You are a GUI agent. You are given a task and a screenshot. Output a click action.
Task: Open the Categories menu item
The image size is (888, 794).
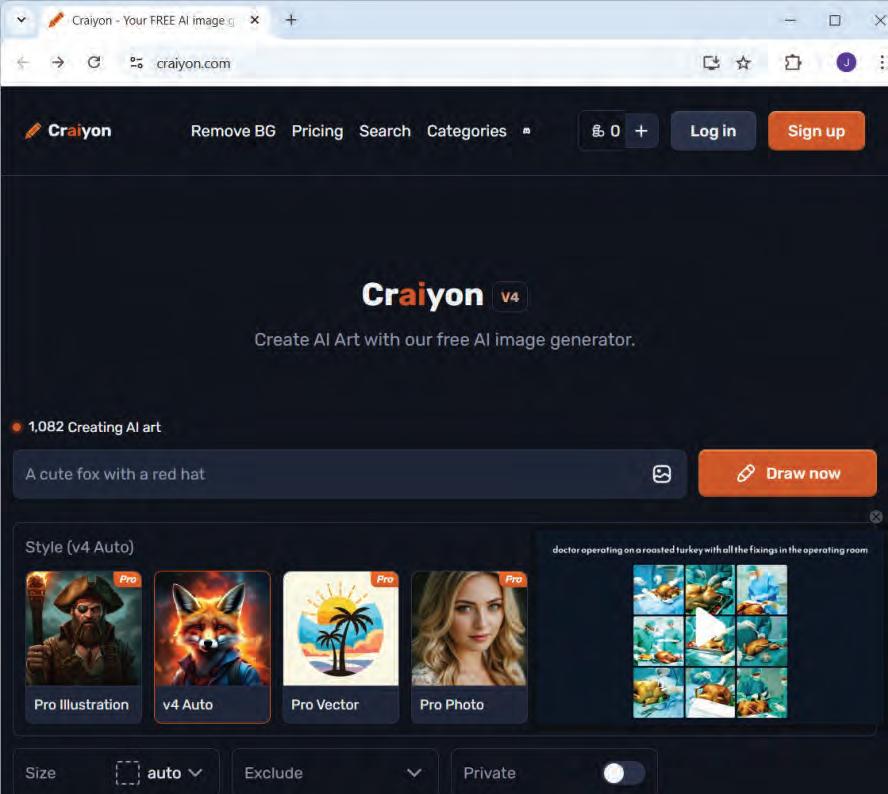pos(467,131)
